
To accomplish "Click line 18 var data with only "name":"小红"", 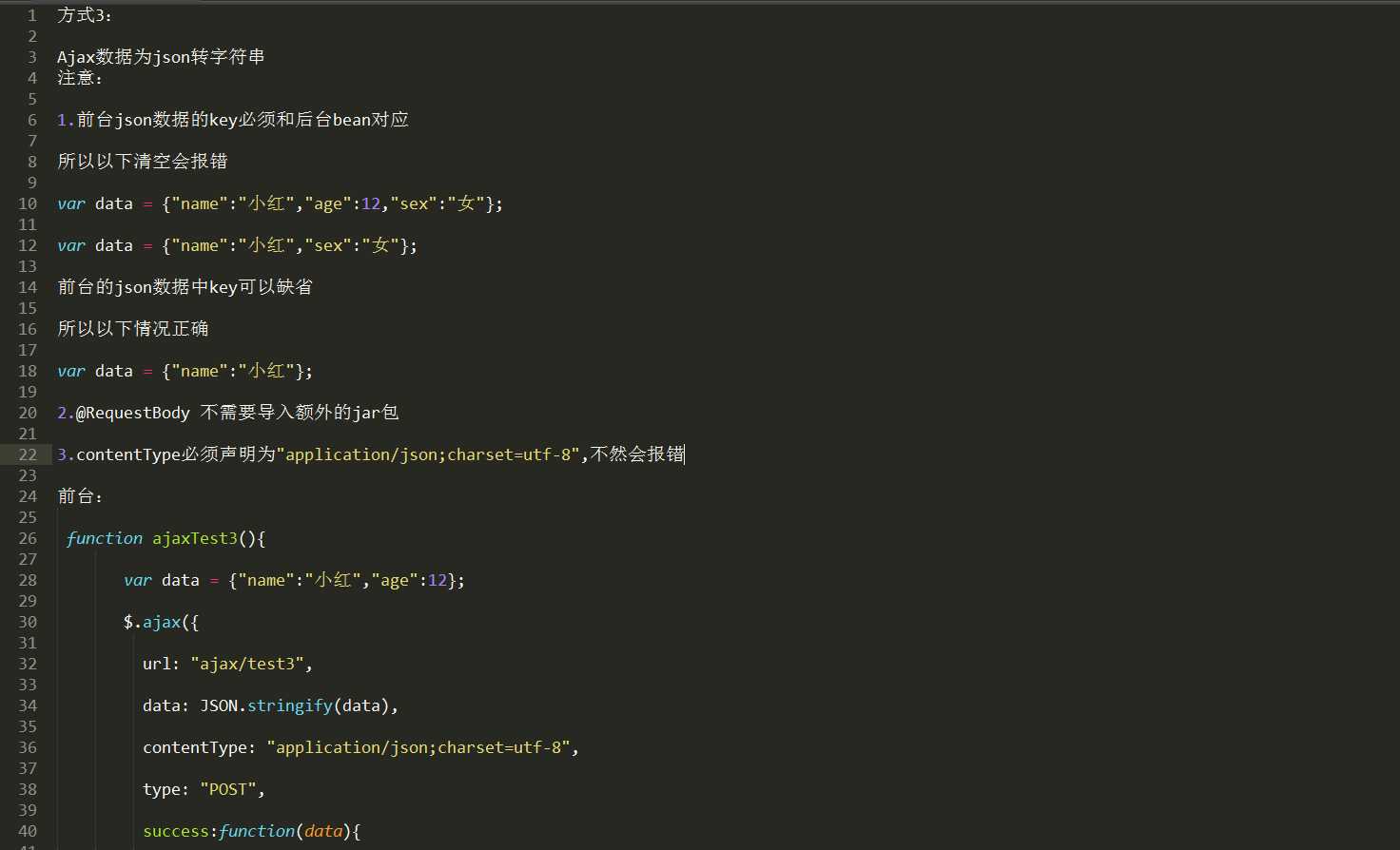I will tap(185, 371).
